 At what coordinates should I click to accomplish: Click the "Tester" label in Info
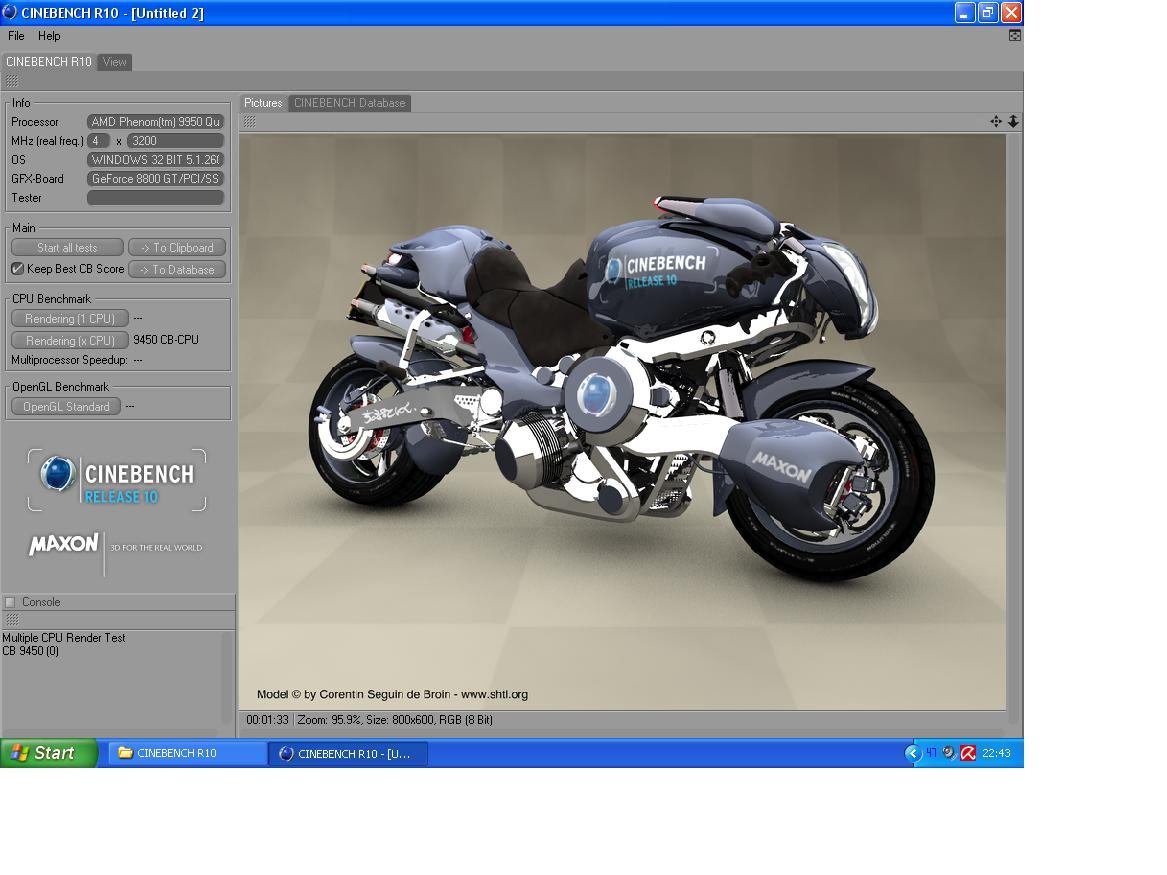point(26,198)
